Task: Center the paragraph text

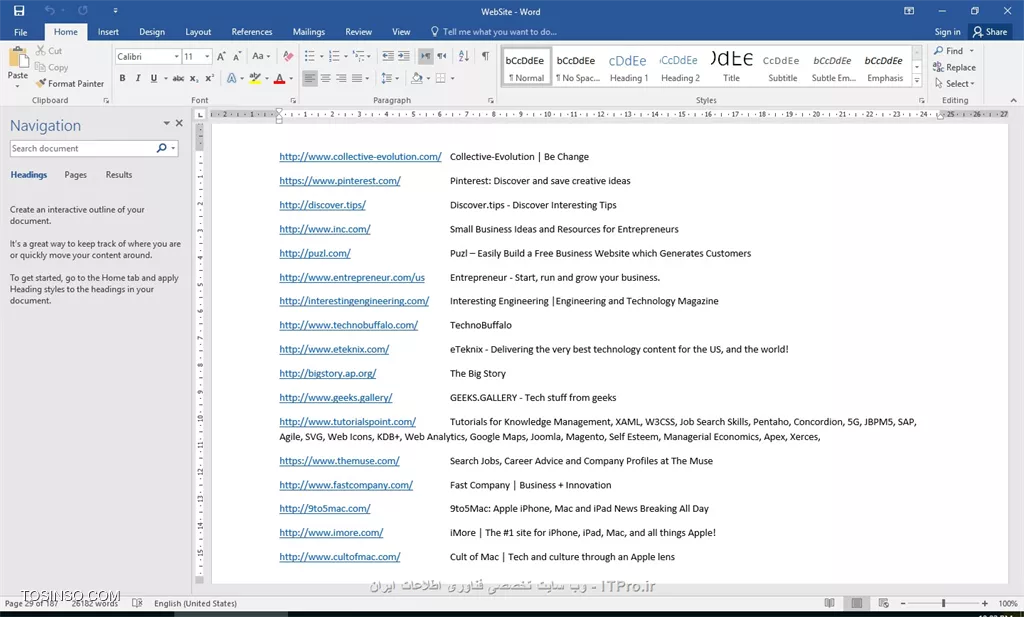Action: (325, 78)
